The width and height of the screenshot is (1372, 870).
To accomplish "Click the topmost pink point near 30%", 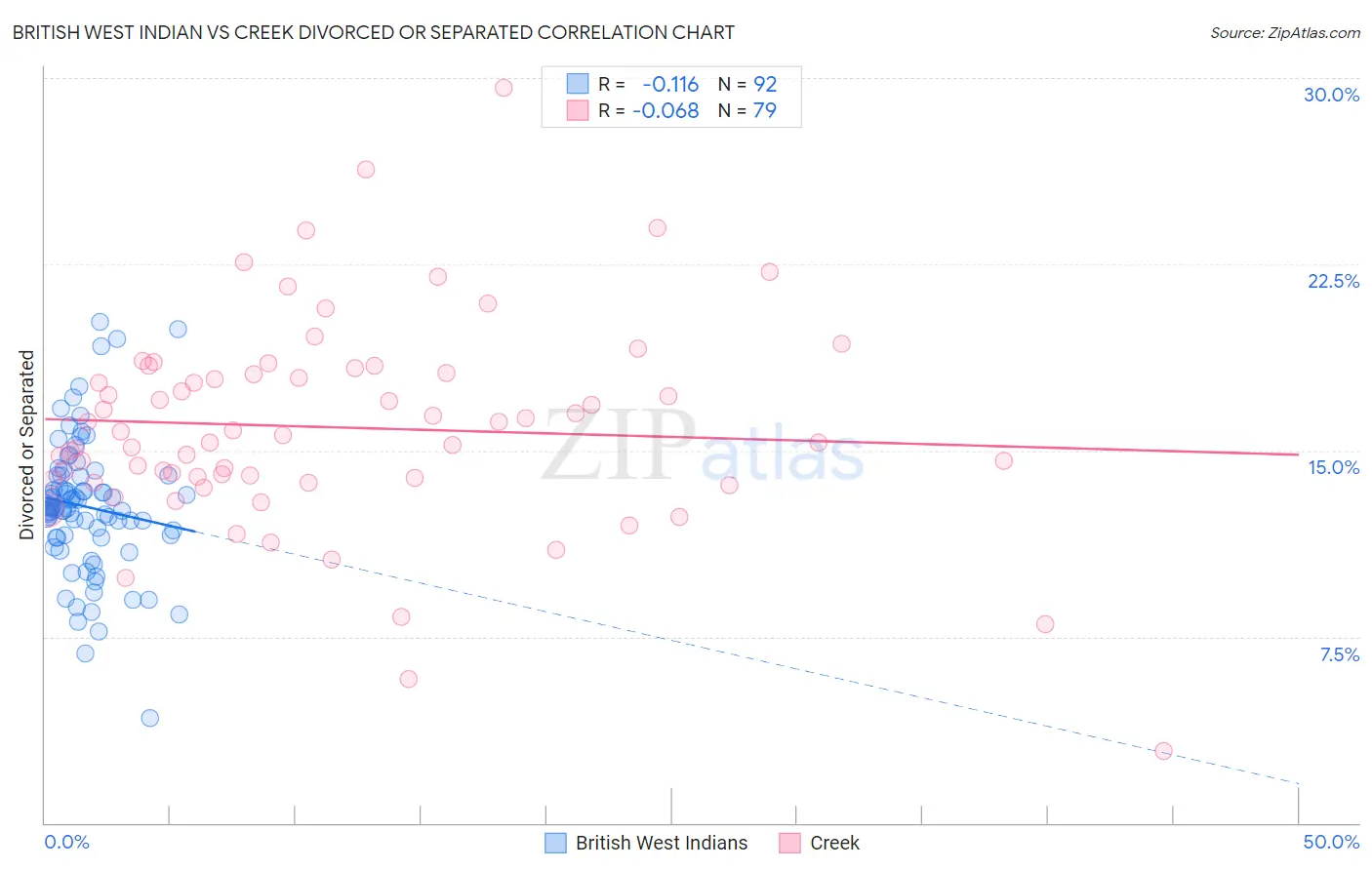I will [x=504, y=88].
